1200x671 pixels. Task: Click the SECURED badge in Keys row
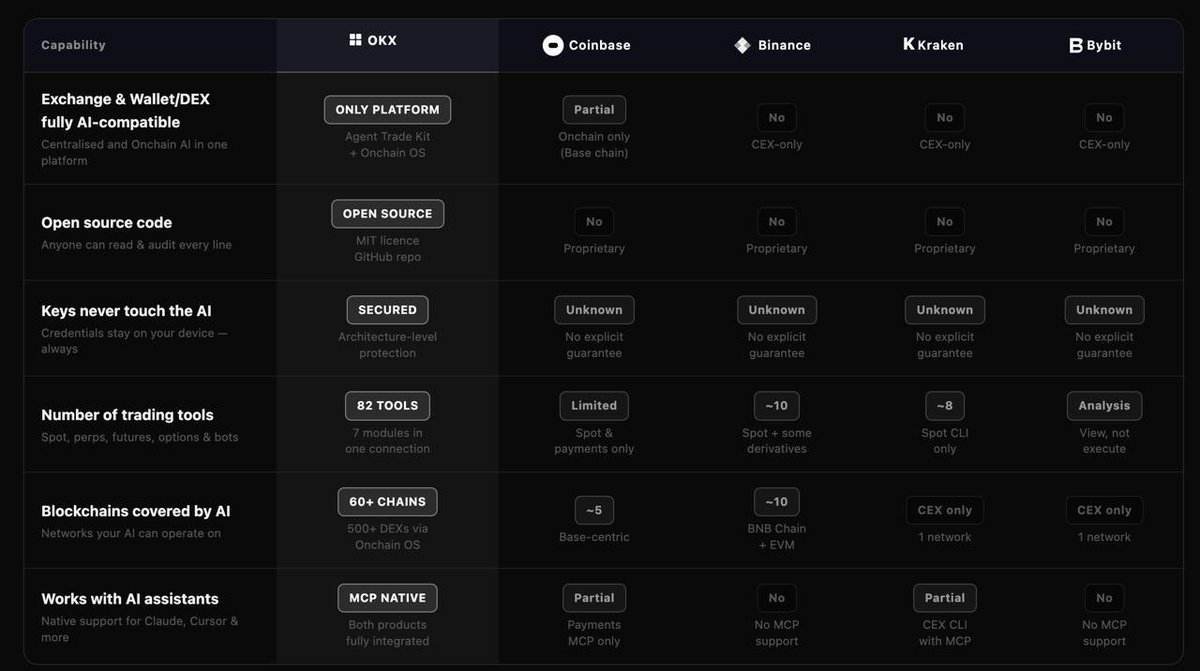387,309
